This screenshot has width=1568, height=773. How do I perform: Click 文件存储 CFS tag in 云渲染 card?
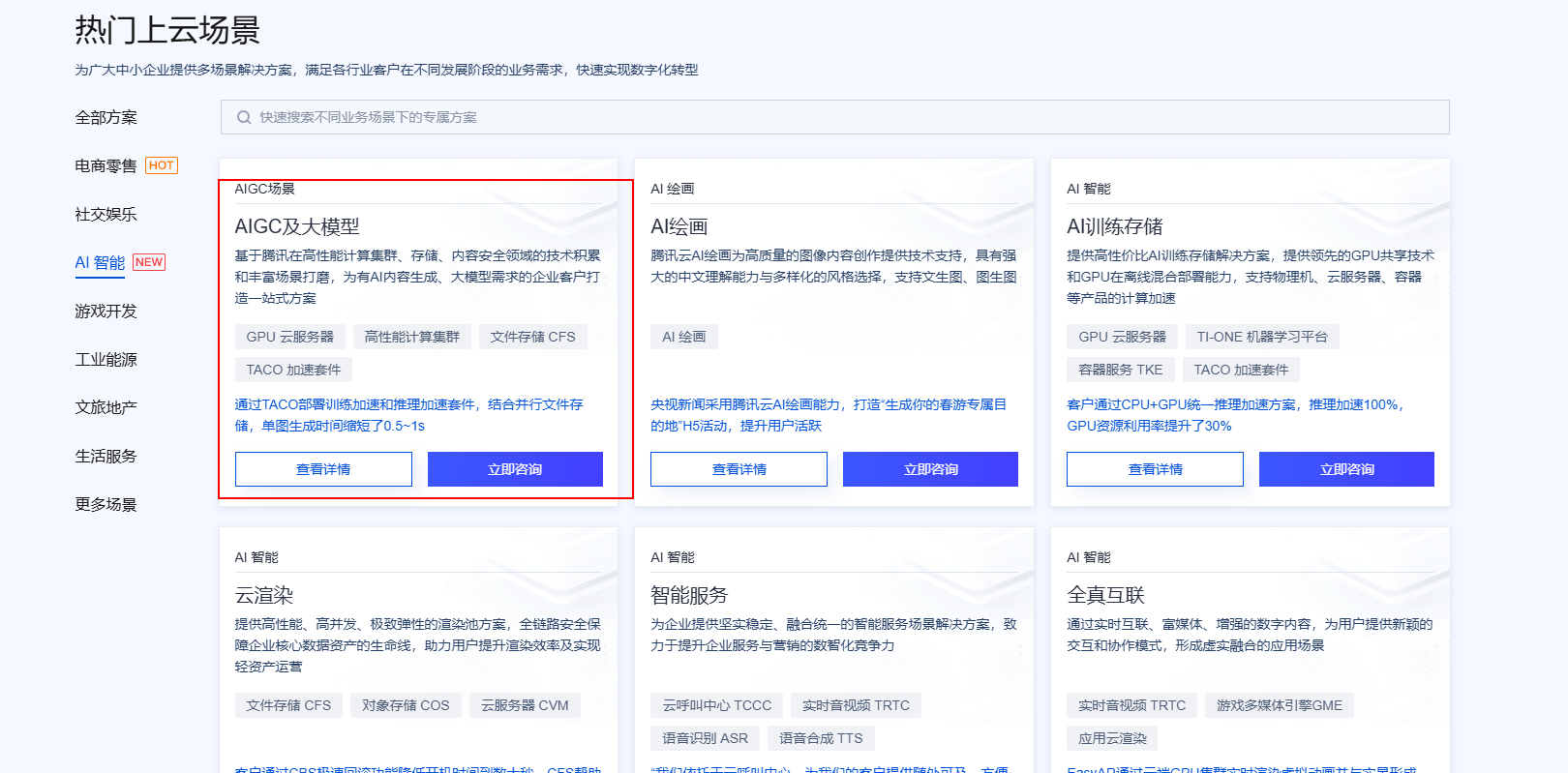(x=288, y=705)
